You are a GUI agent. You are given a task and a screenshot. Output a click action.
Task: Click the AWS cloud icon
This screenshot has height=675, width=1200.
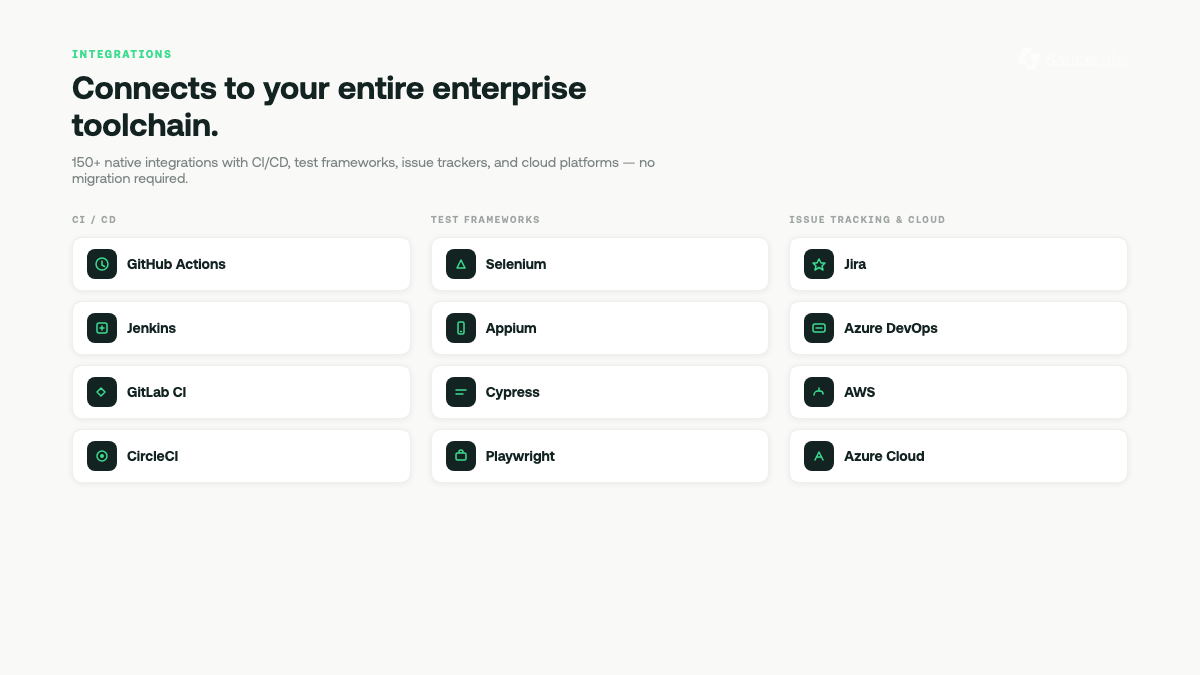pos(819,392)
